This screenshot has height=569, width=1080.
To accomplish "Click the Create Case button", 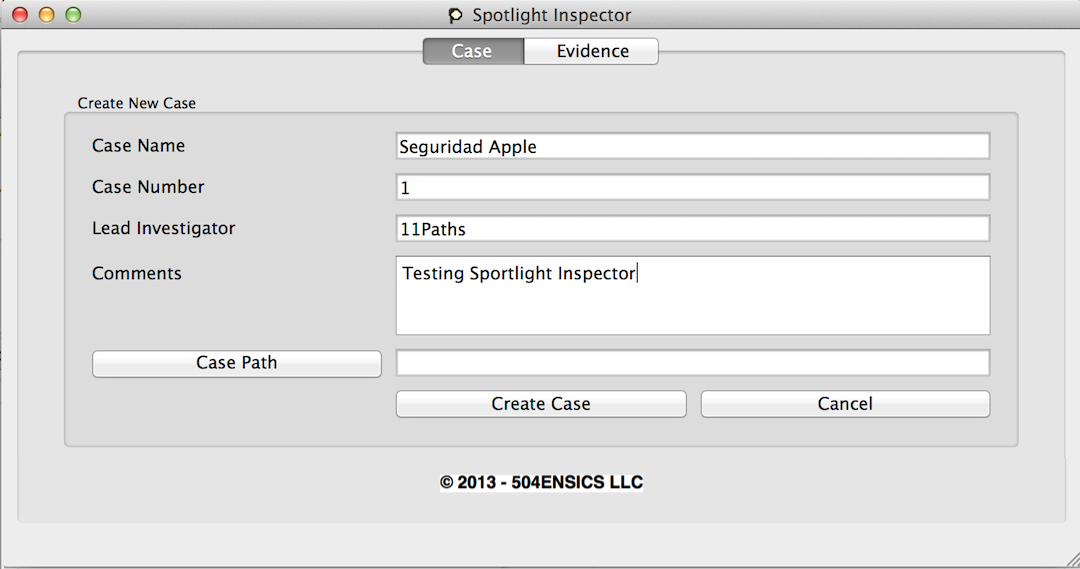I will (x=541, y=404).
